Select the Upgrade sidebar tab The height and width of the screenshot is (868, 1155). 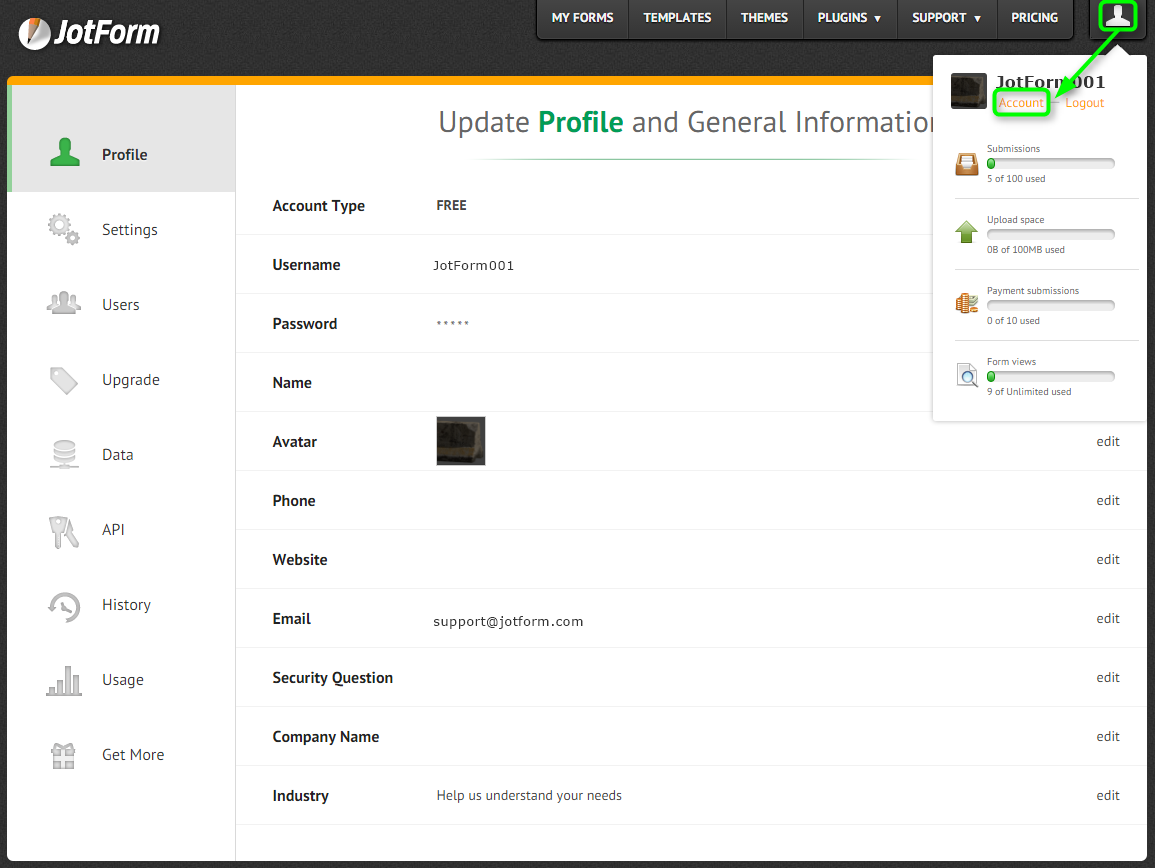122,379
